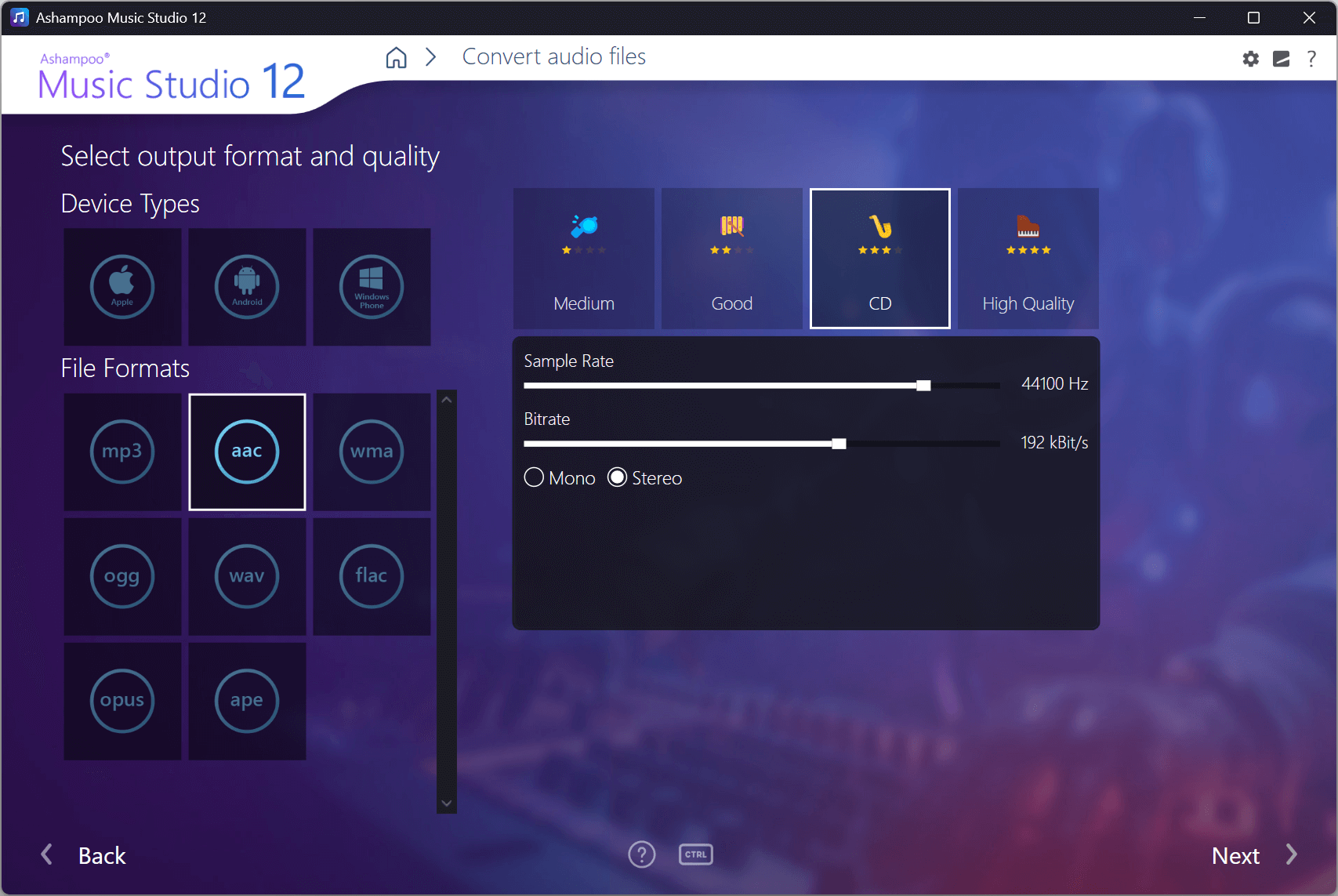The width and height of the screenshot is (1338, 896).
Task: Select the wma file format
Action: [372, 452]
